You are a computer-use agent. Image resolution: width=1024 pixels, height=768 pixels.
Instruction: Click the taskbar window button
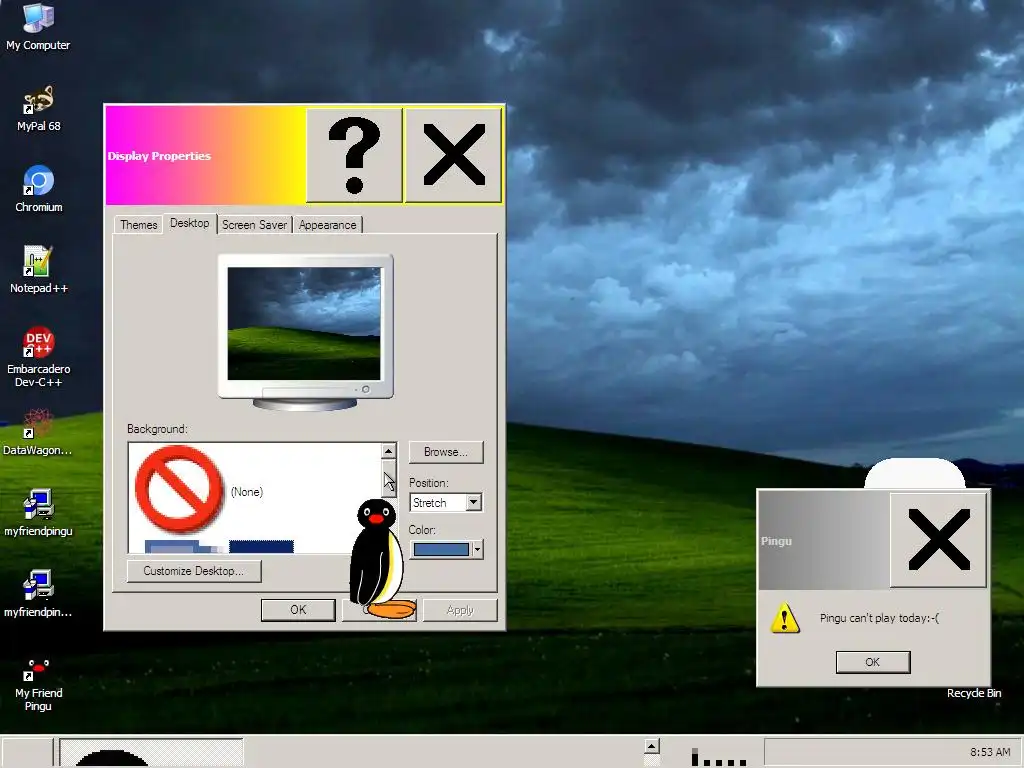[x=152, y=752]
